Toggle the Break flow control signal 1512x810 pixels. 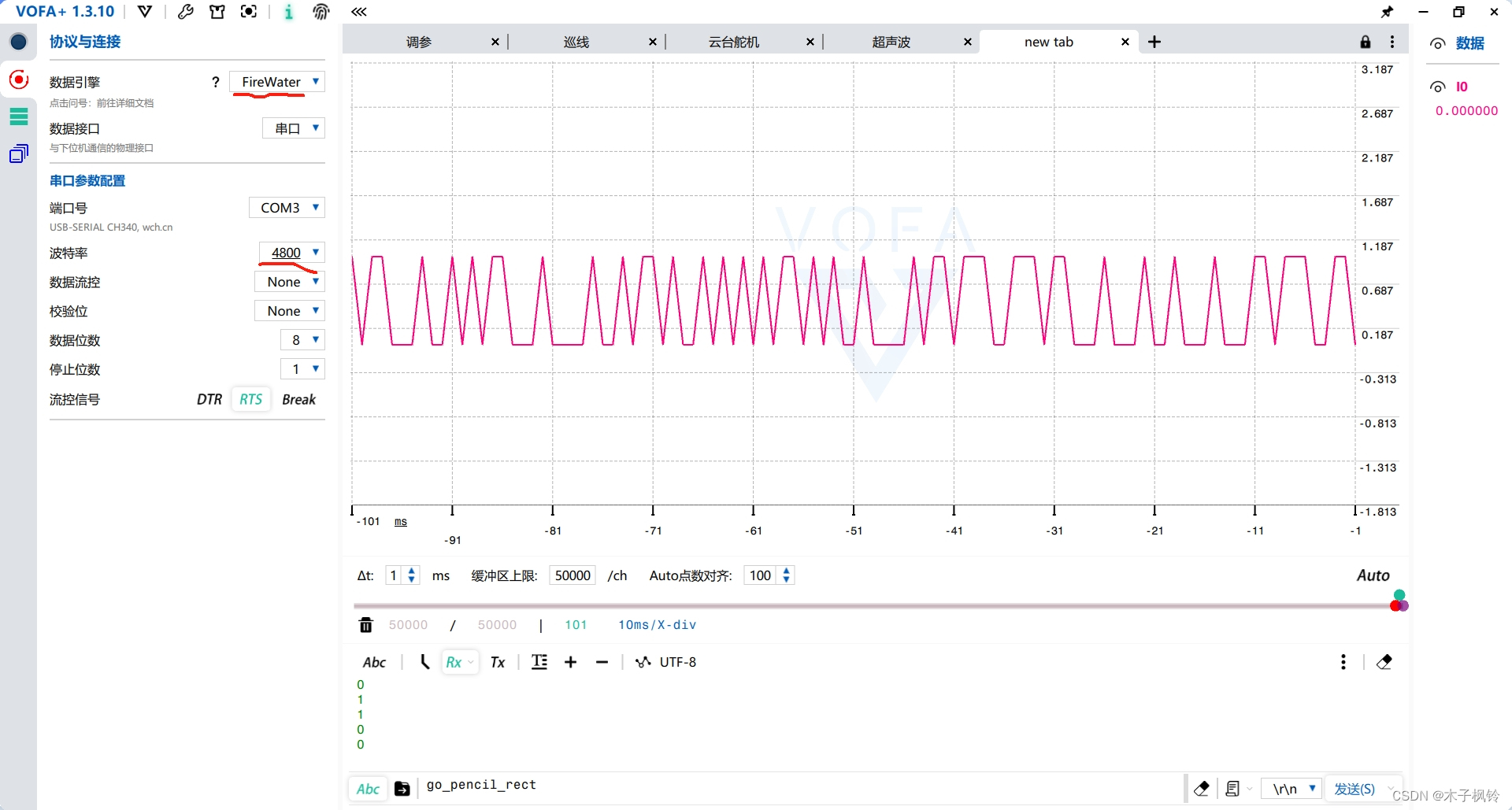click(x=298, y=399)
